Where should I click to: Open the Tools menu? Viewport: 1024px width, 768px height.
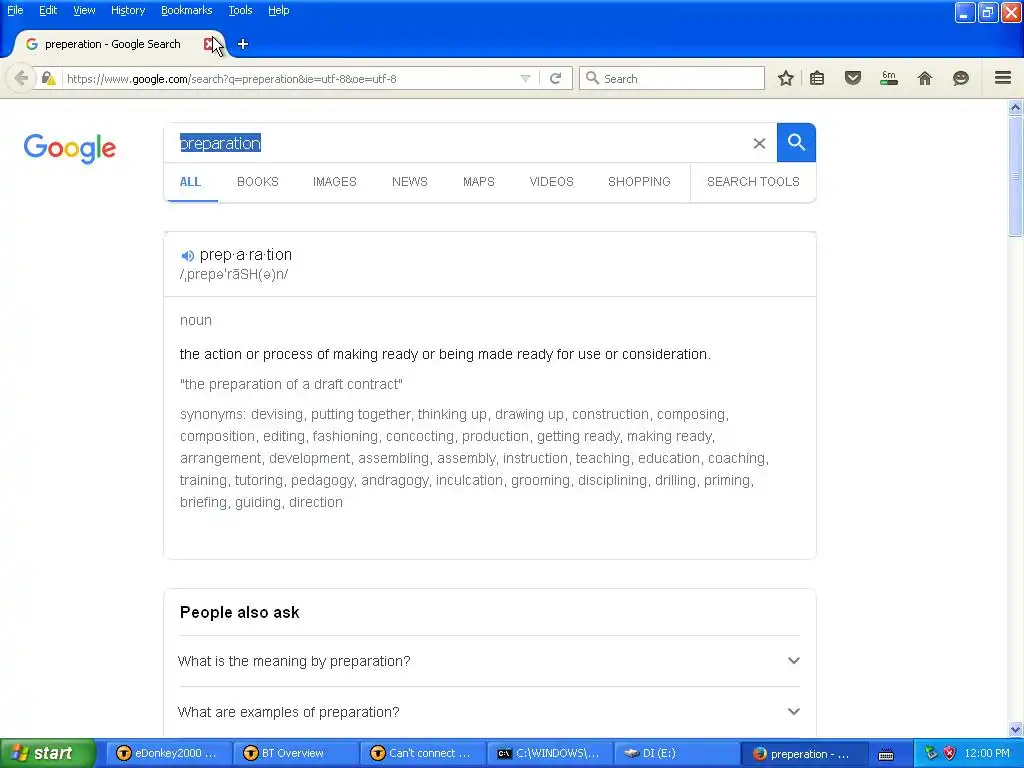pyautogui.click(x=240, y=10)
